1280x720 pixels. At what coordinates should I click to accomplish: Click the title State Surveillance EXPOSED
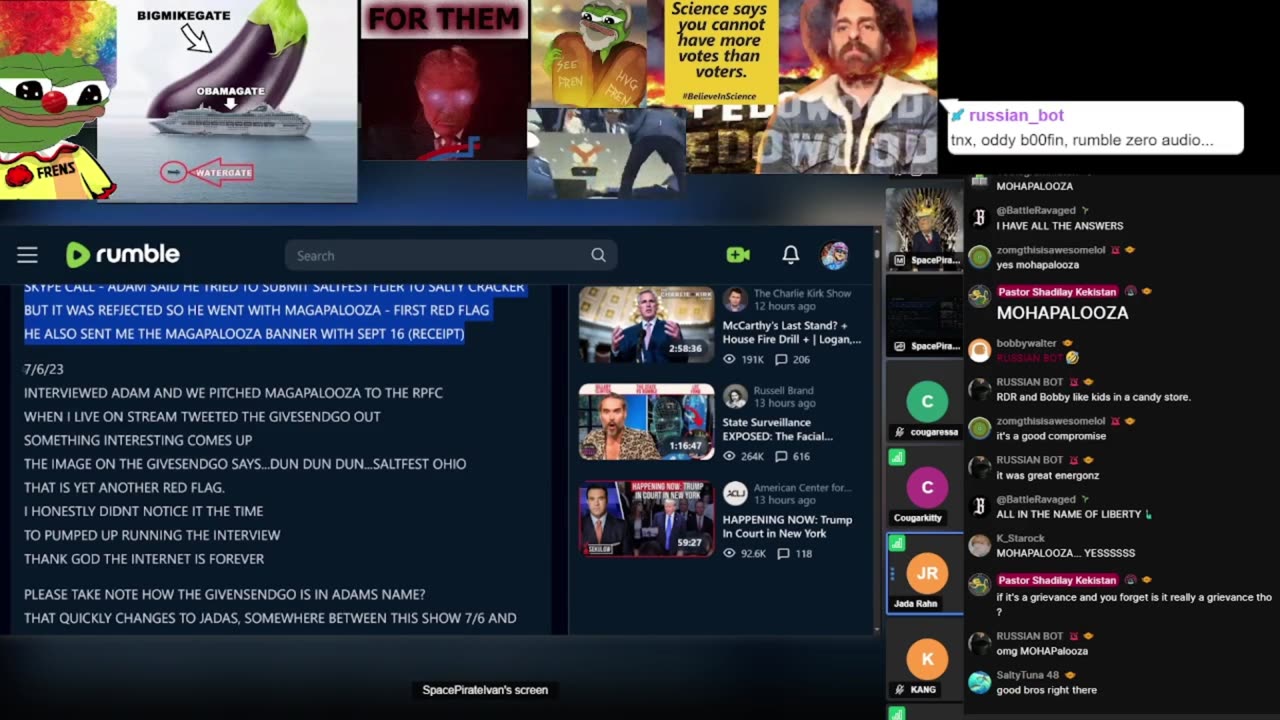pyautogui.click(x=778, y=429)
